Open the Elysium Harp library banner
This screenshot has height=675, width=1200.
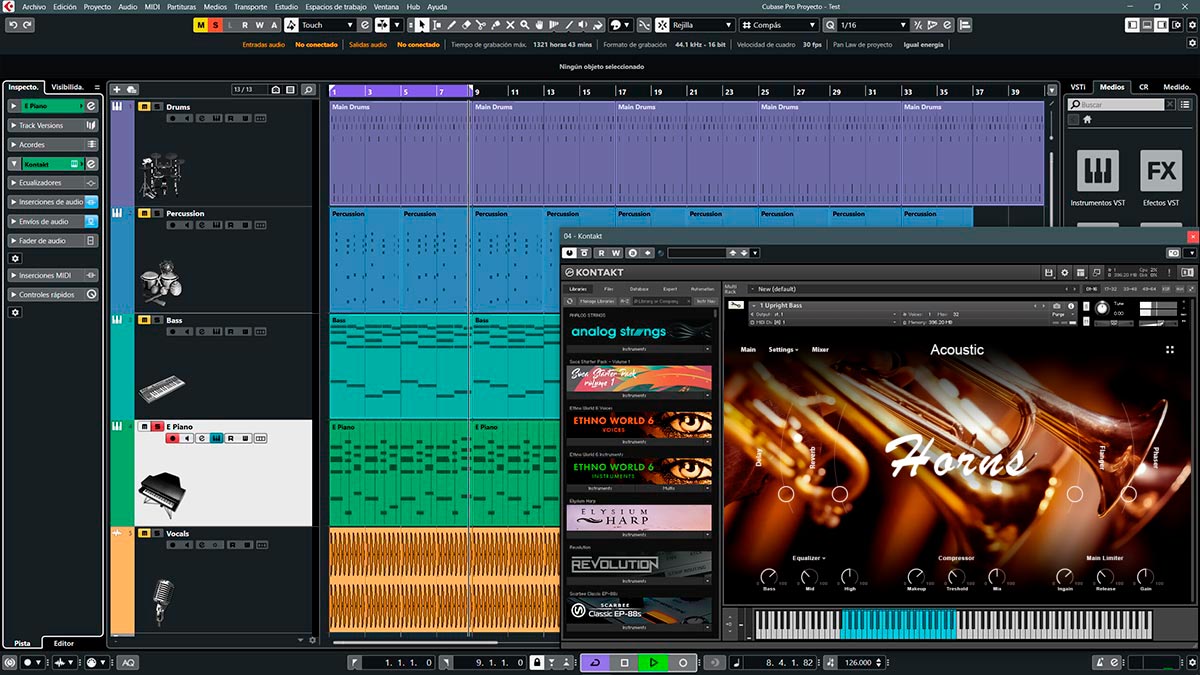[640, 517]
